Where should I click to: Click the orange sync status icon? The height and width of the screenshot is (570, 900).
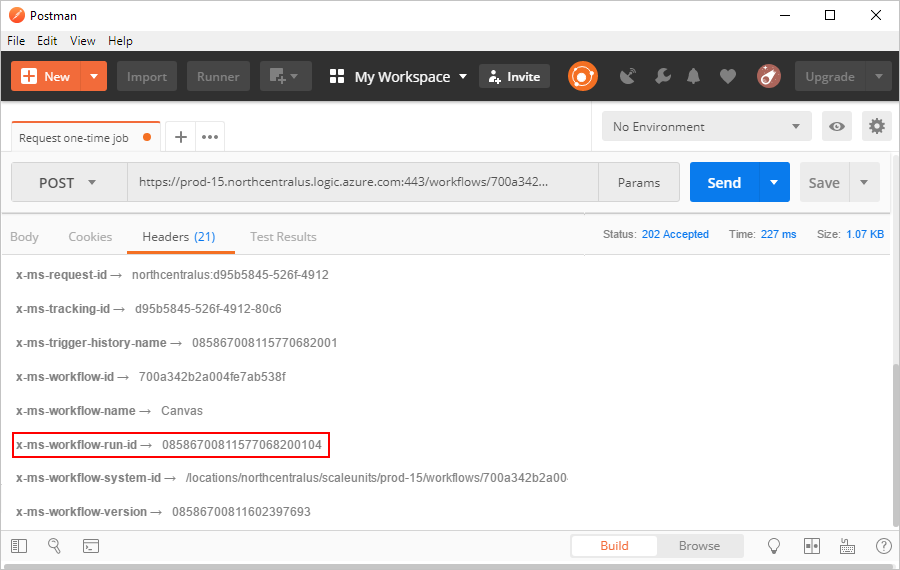[583, 76]
